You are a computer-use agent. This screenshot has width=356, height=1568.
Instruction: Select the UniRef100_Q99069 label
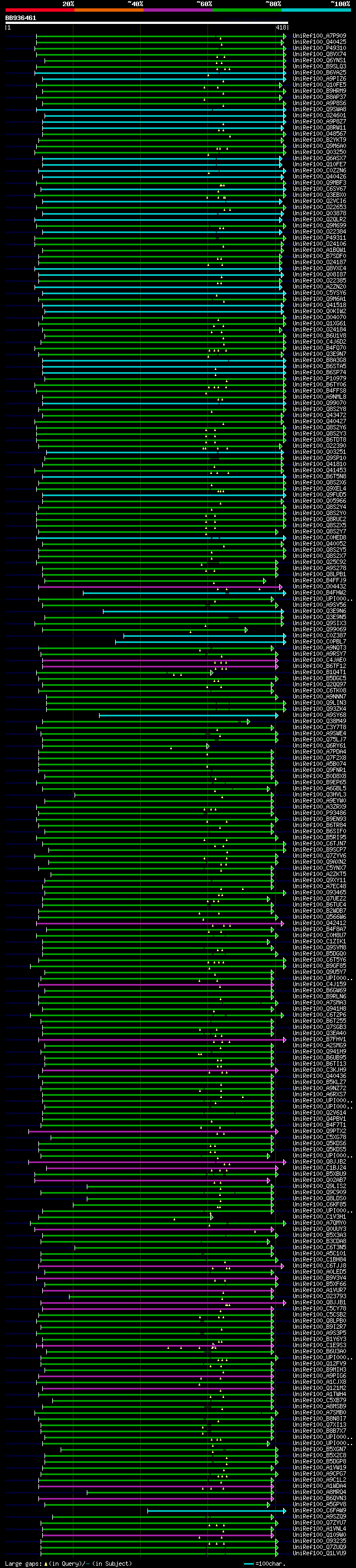pyautogui.click(x=319, y=630)
